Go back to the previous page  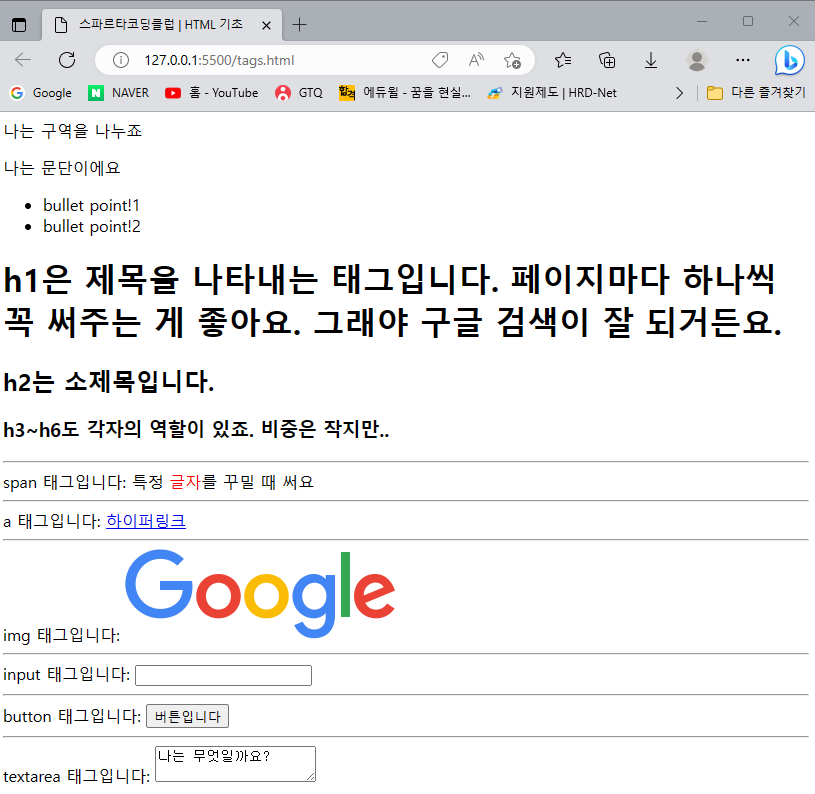click(x=23, y=60)
